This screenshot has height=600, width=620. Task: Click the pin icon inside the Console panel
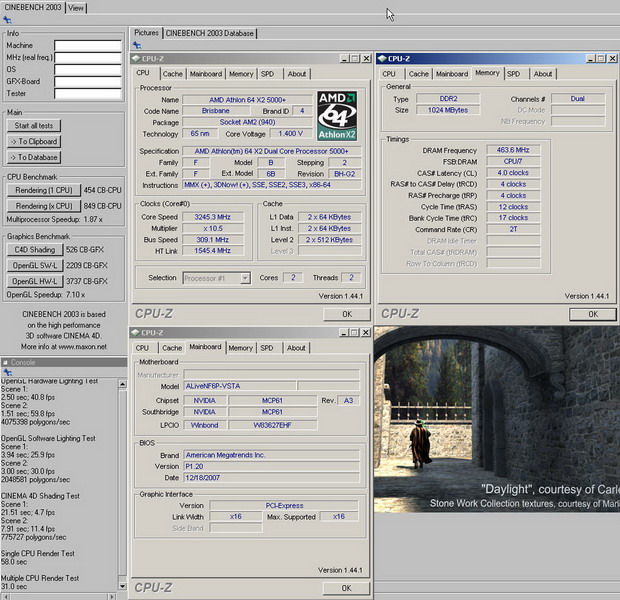point(5,372)
